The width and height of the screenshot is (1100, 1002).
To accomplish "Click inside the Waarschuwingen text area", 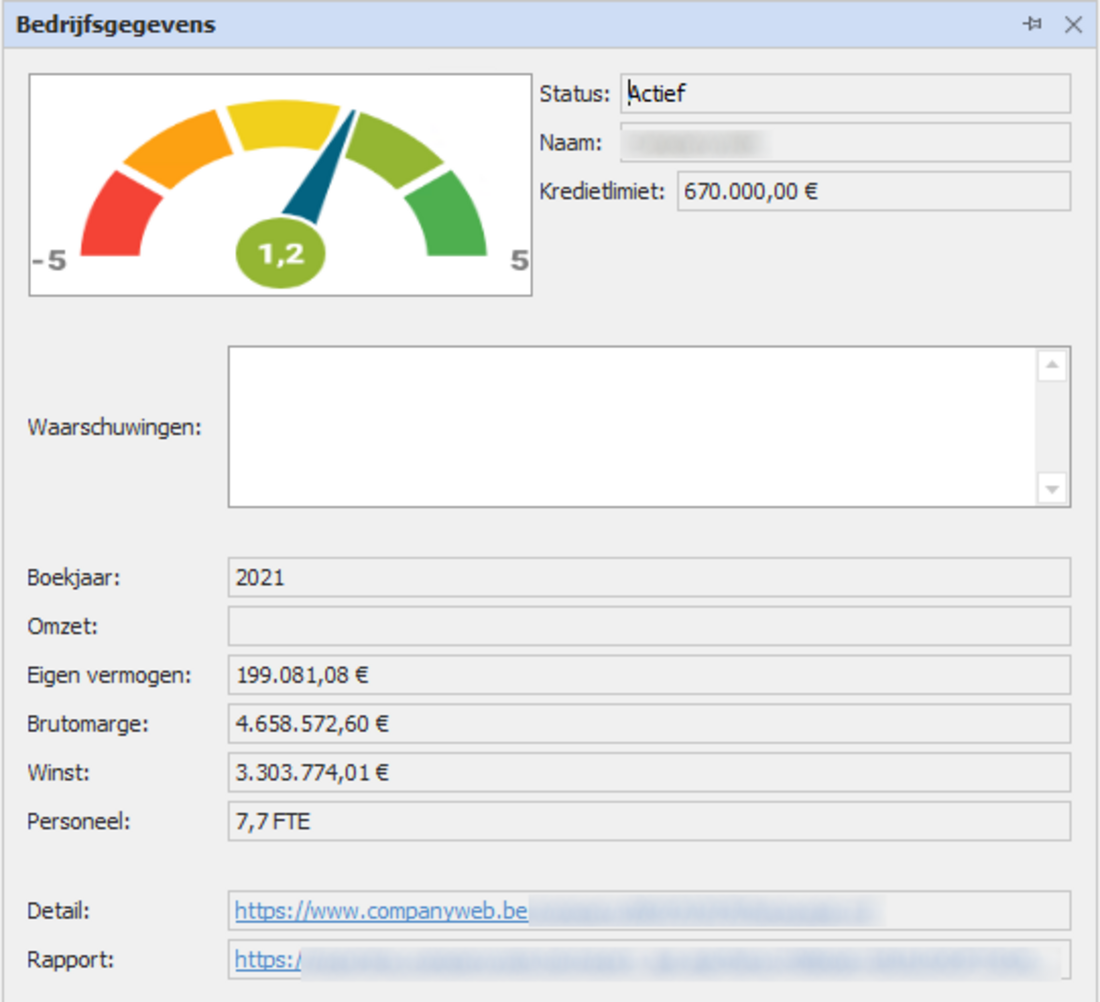I will tap(630, 427).
